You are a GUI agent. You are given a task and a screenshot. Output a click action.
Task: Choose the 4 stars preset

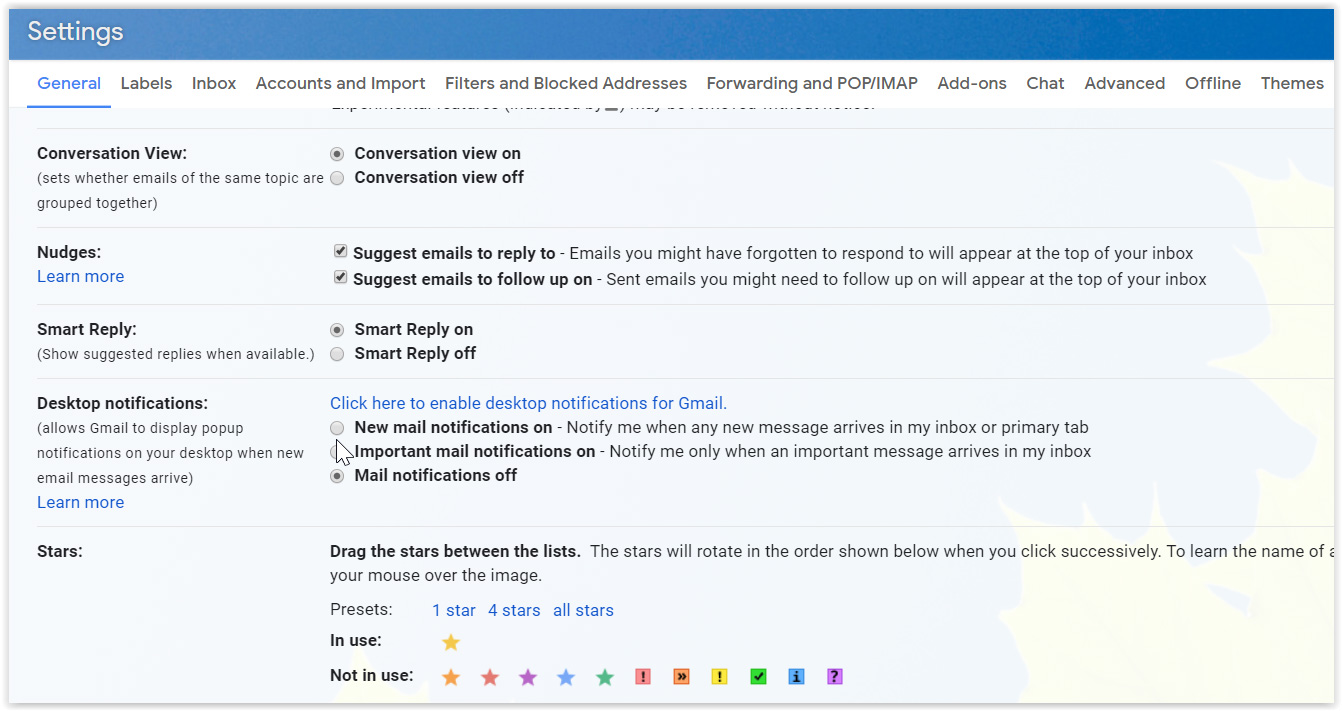[x=514, y=611]
